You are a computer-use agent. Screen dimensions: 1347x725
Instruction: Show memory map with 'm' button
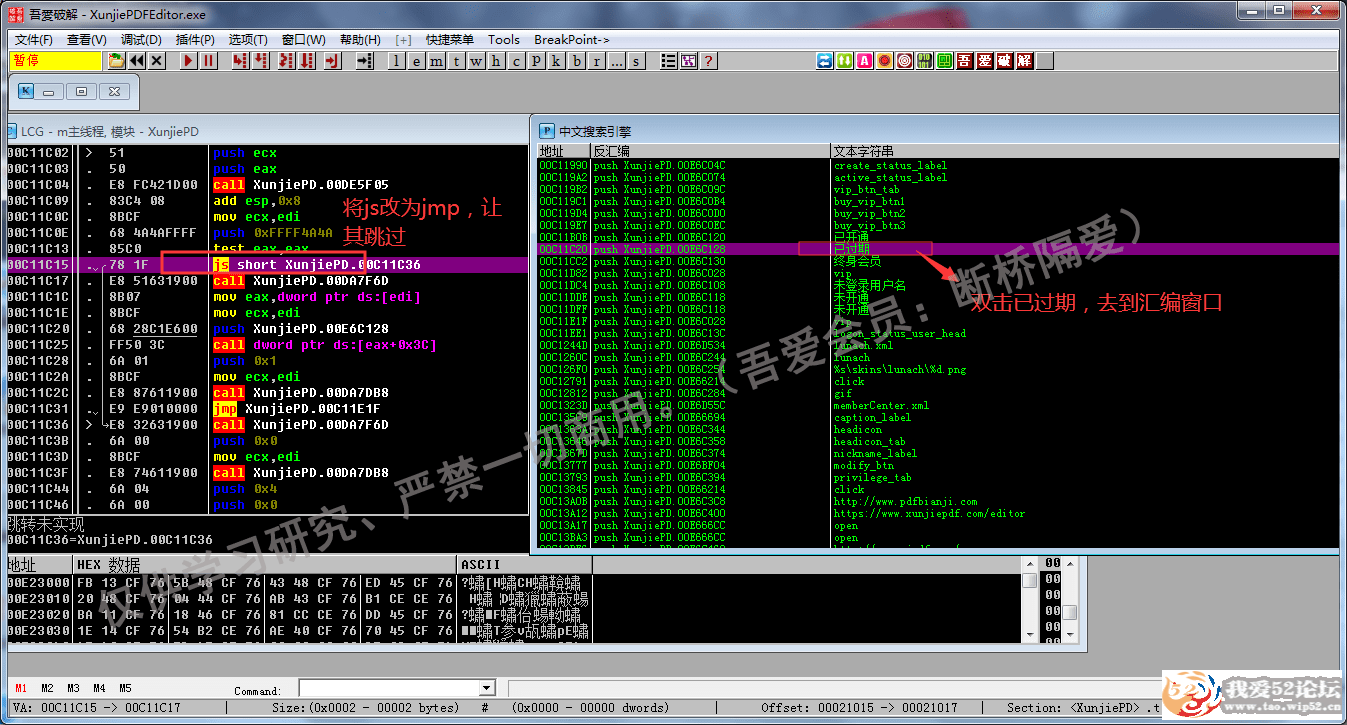[x=436, y=61]
